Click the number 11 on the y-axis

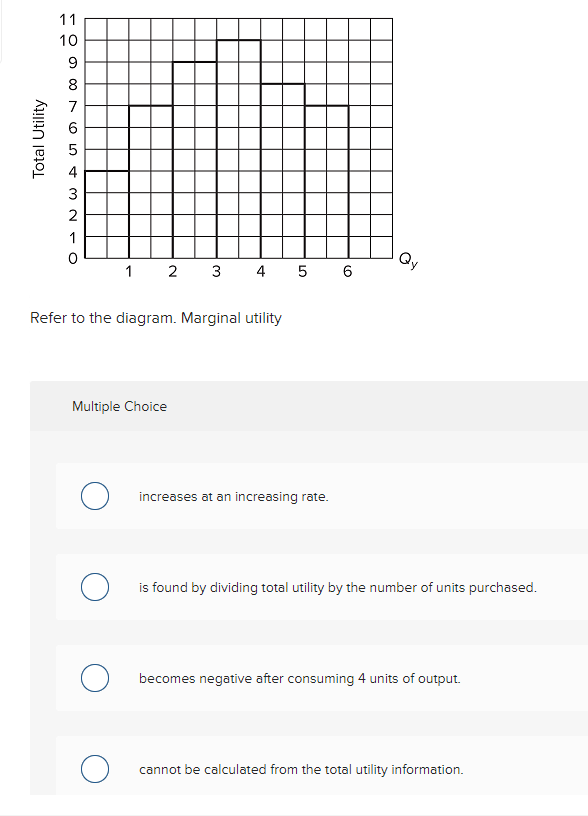coord(66,17)
